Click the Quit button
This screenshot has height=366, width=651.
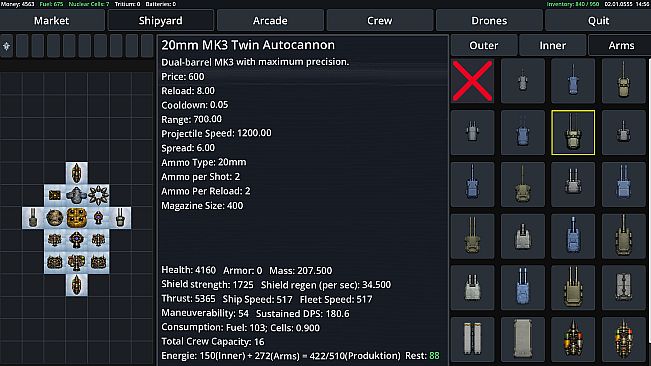click(598, 20)
